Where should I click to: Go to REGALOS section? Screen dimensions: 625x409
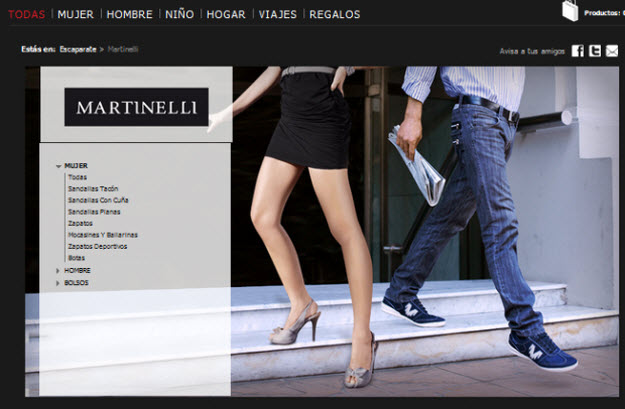[x=334, y=14]
